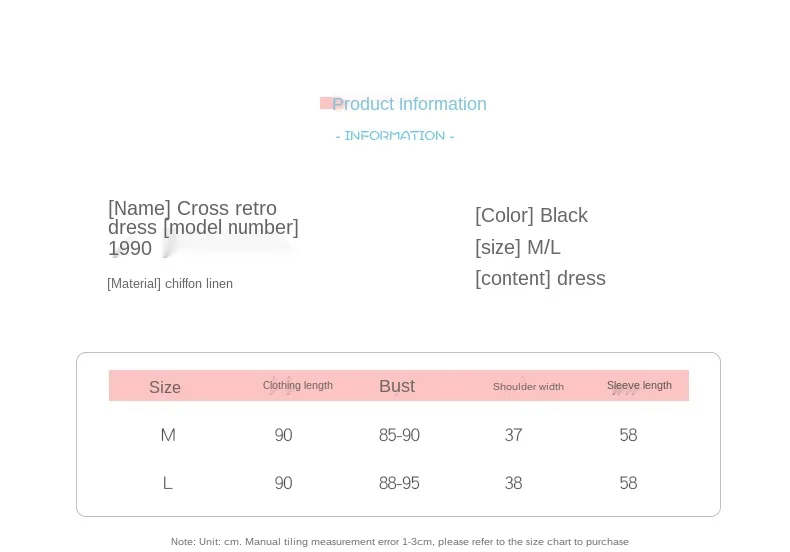This screenshot has height=552, width=790.
Task: Select the Cross retro dress name text
Action: (192, 218)
